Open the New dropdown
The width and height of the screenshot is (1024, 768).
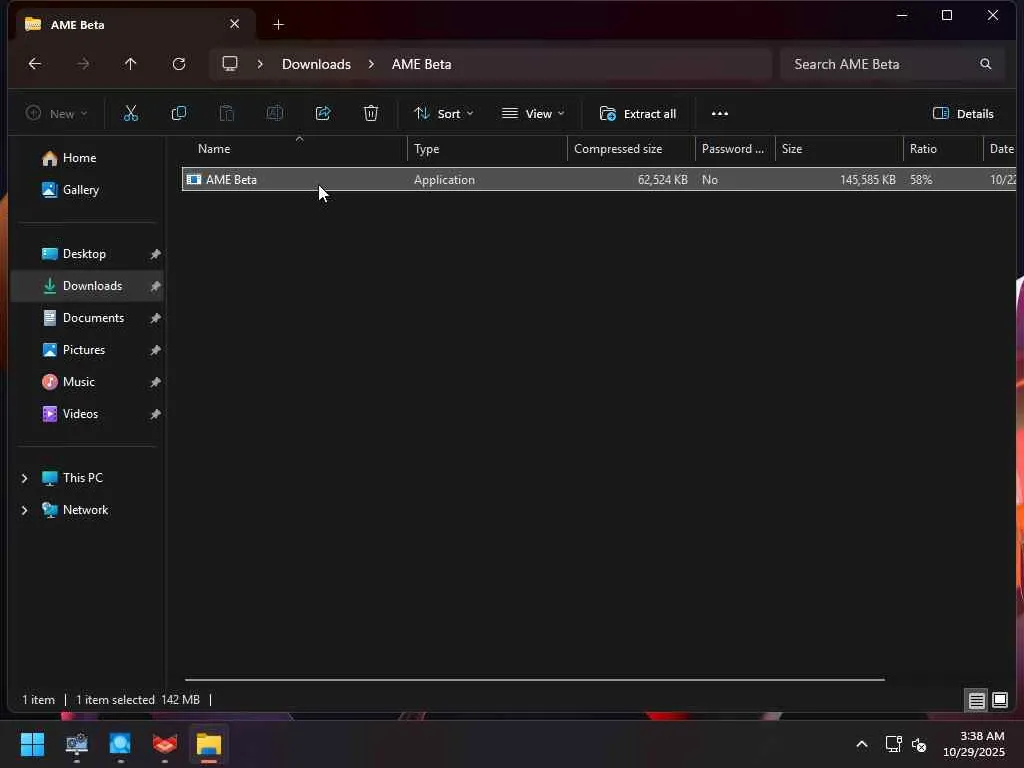[56, 114]
